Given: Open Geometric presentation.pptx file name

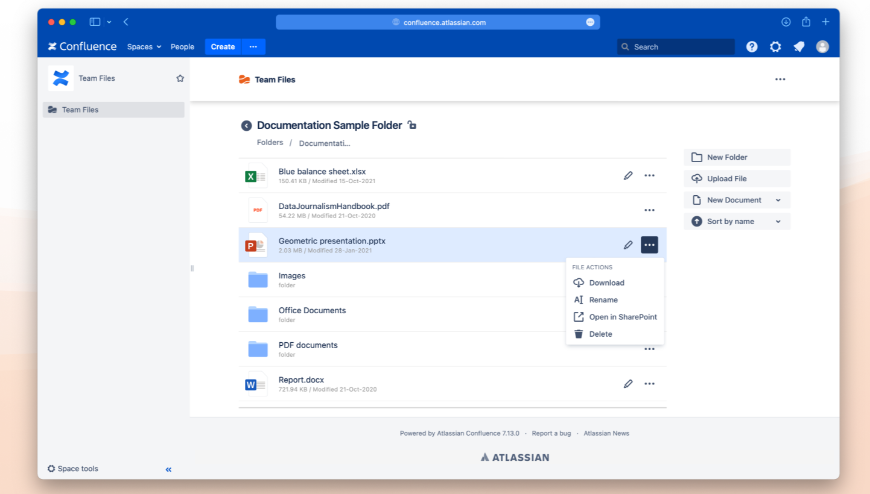Looking at the screenshot, I should coord(332,241).
